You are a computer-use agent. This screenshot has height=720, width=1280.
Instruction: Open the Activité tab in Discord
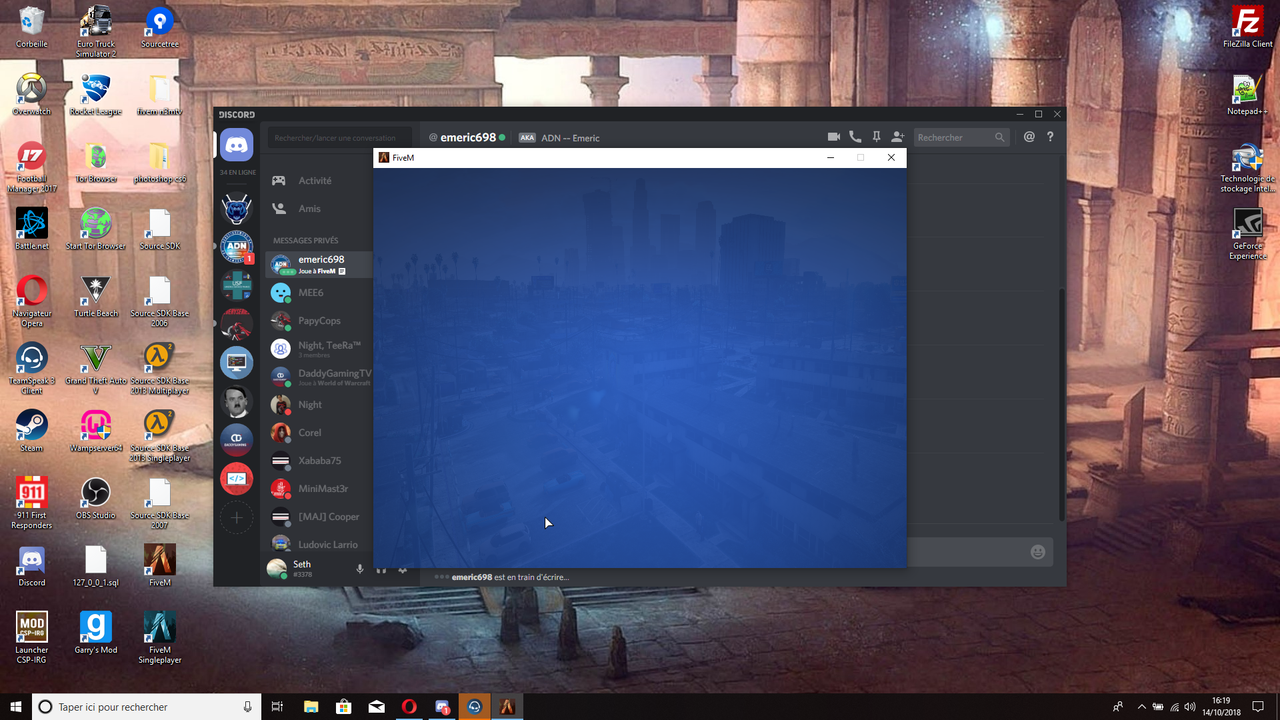click(x=316, y=181)
